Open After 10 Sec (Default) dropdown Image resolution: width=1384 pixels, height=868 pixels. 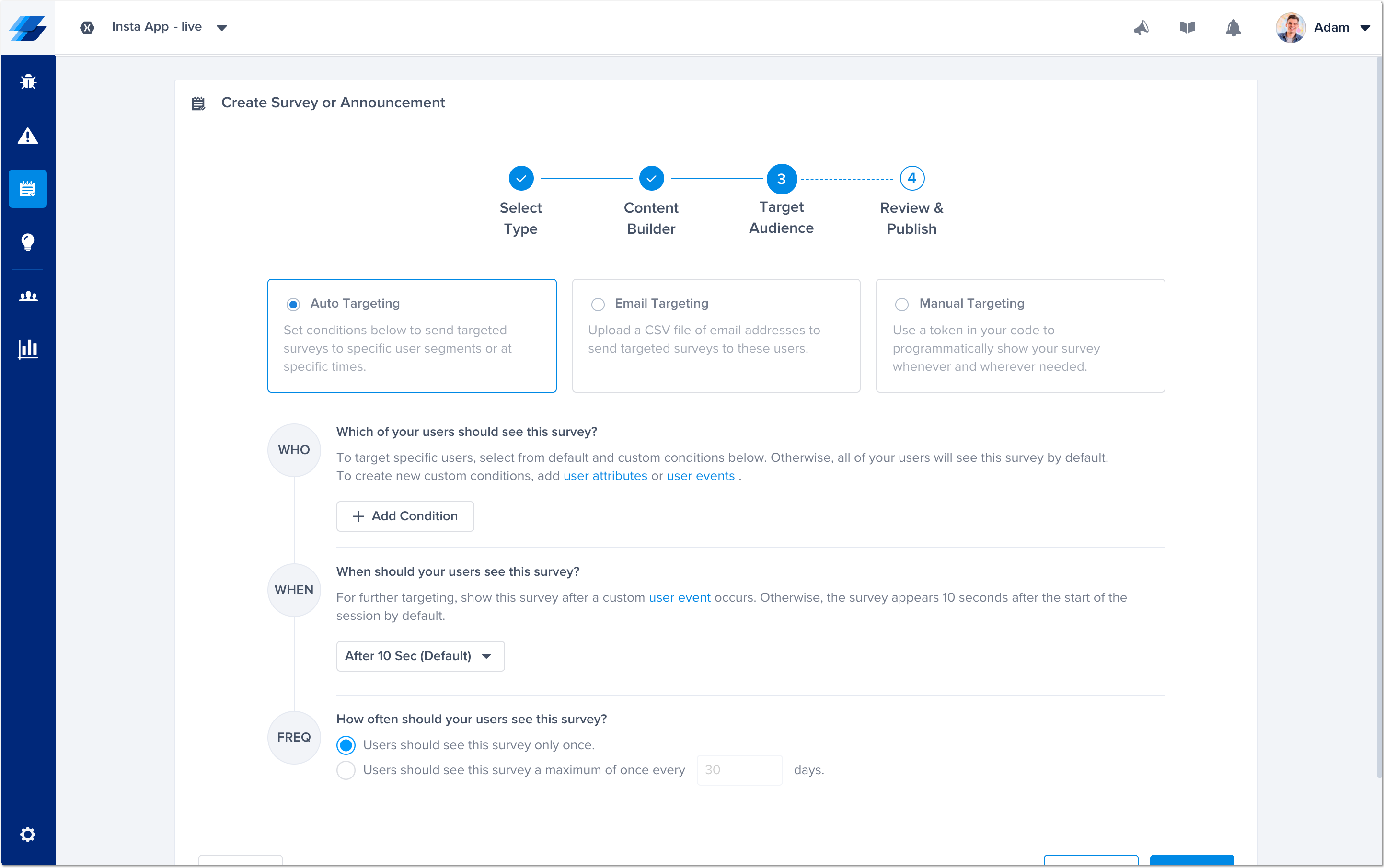pyautogui.click(x=420, y=656)
